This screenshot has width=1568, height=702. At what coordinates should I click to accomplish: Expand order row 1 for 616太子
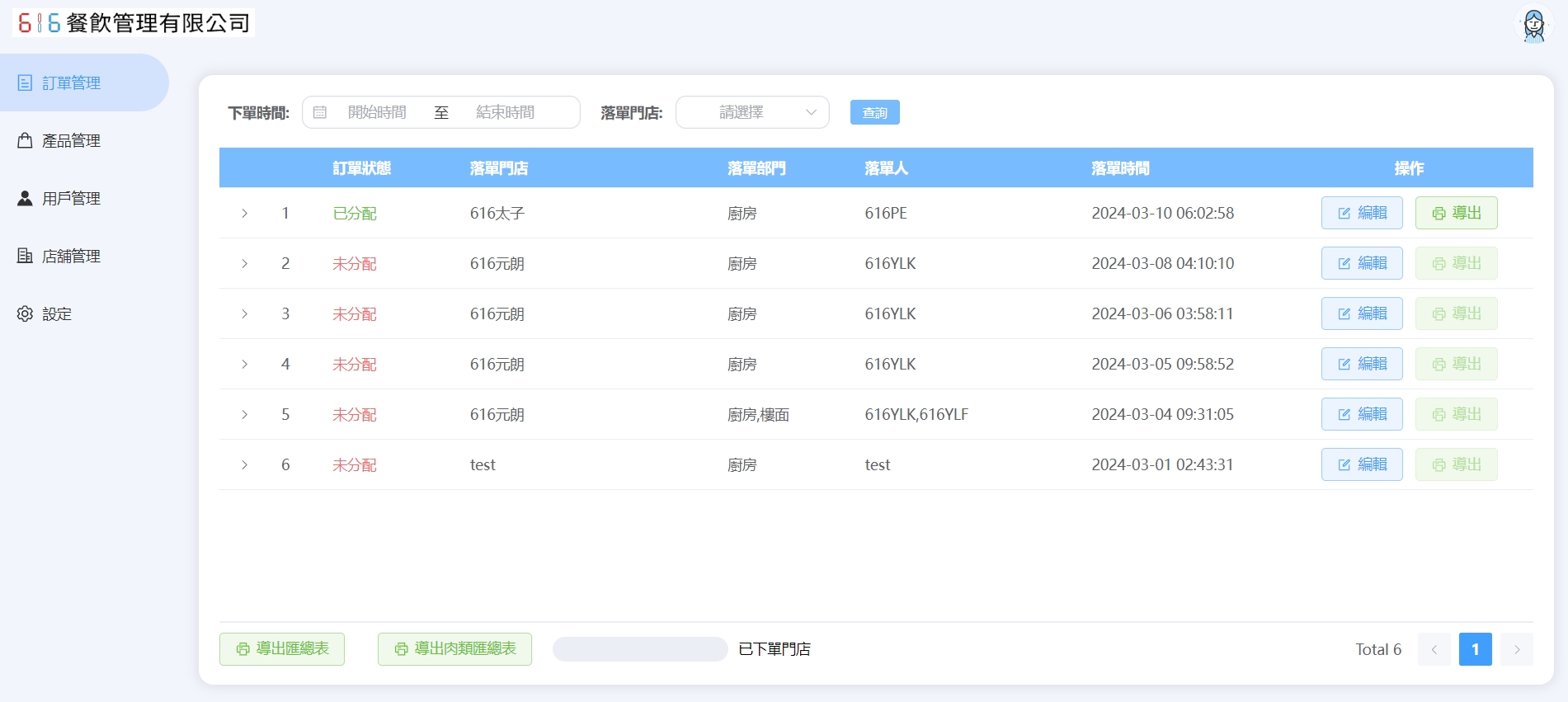pos(245,214)
